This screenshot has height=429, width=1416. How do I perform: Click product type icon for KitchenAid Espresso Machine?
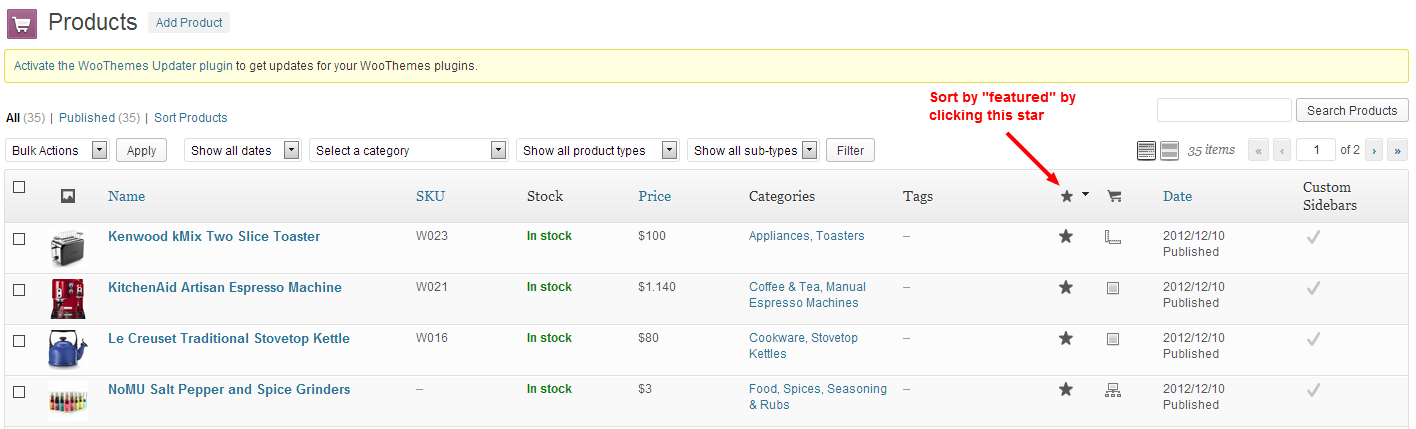[1113, 288]
